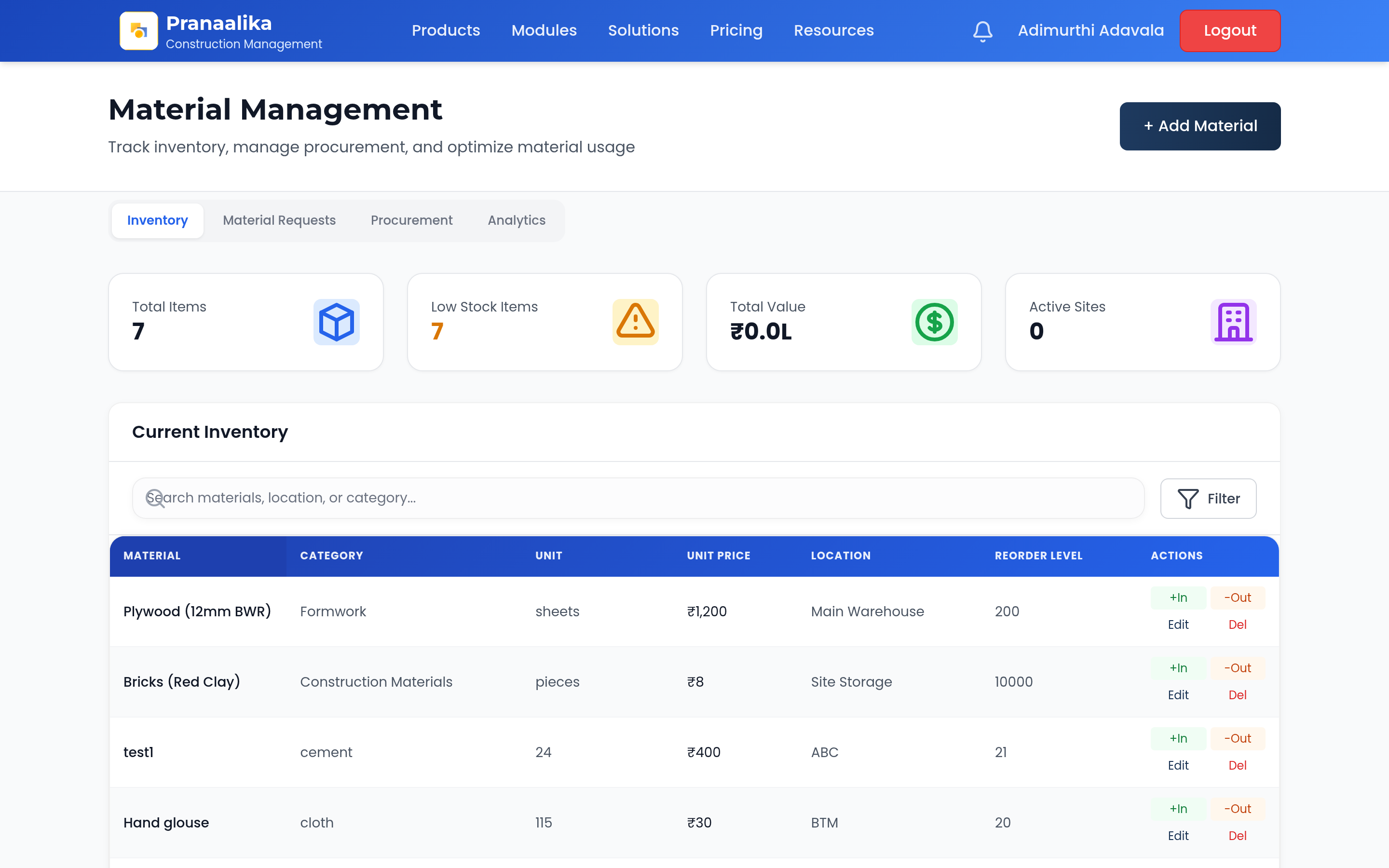Delete the test1 row
This screenshot has width=1389, height=868.
coord(1238,766)
